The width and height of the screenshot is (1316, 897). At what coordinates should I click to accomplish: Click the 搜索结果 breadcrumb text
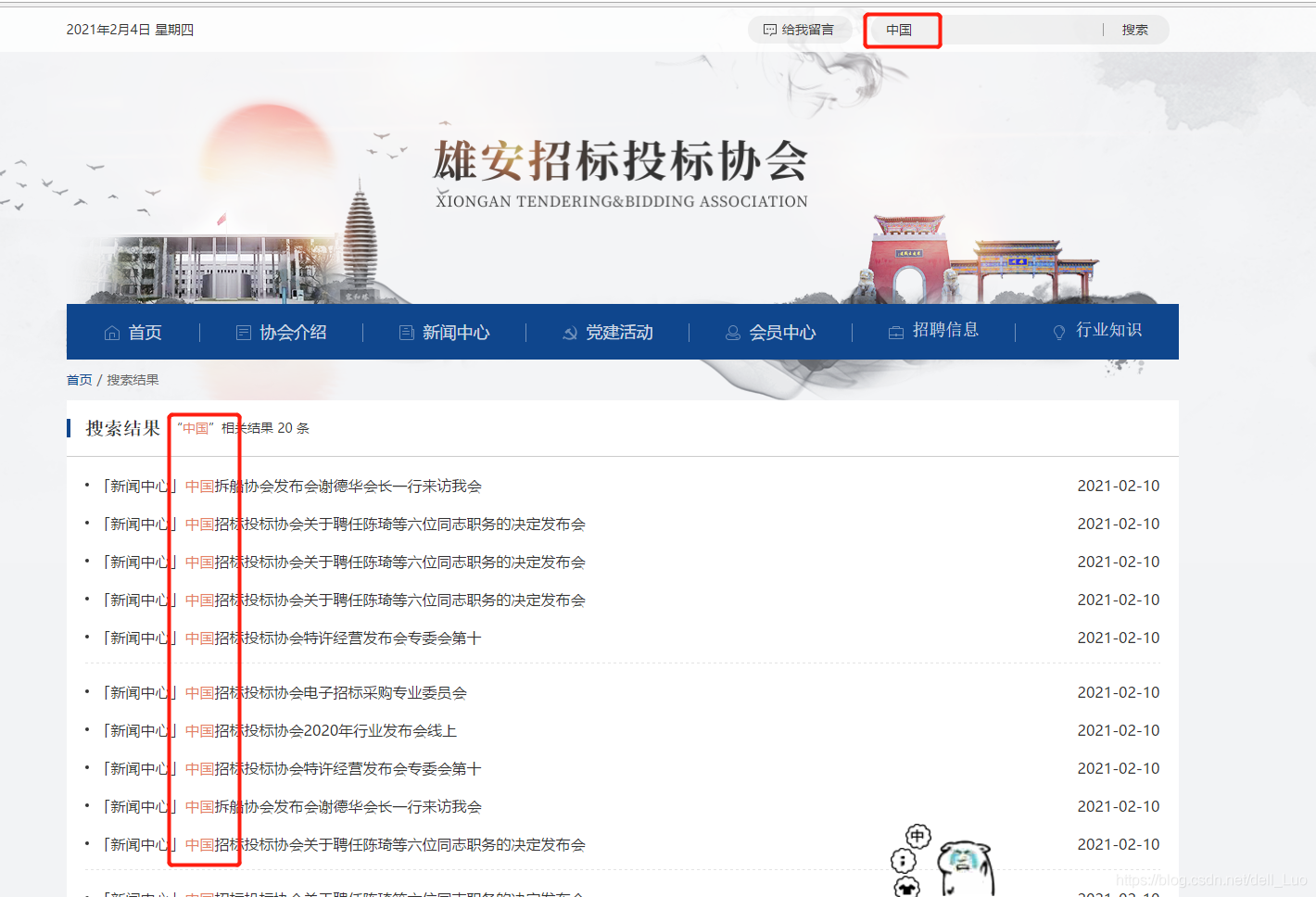tap(133, 380)
